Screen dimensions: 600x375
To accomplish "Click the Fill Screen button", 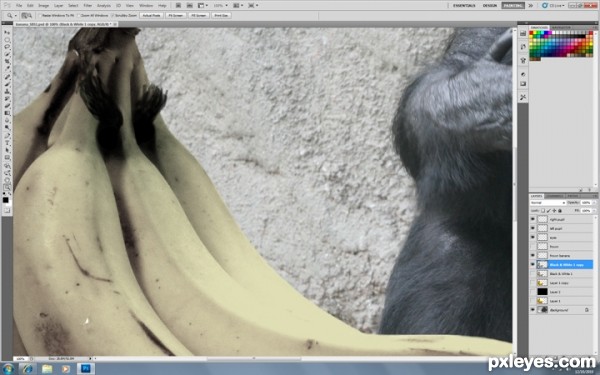I will (199, 15).
